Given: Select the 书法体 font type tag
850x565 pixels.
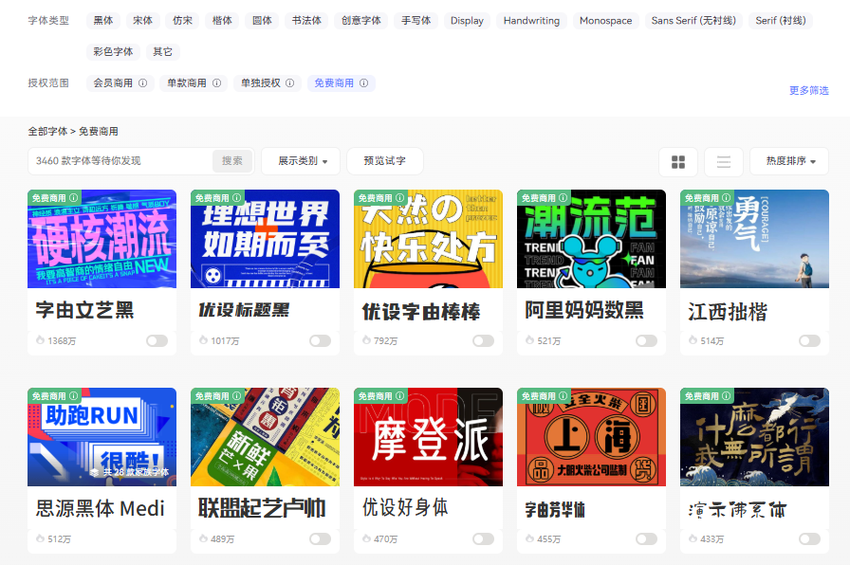Looking at the screenshot, I should (306, 20).
